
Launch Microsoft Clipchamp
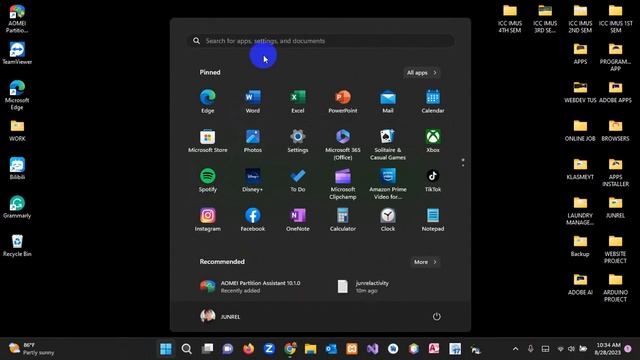343,184
